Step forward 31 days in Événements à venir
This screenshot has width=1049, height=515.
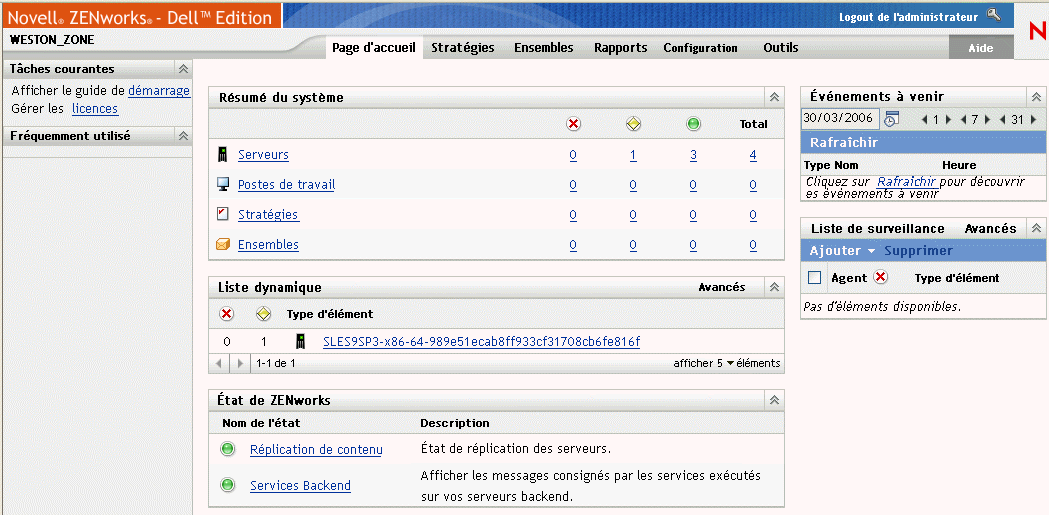[x=1034, y=120]
